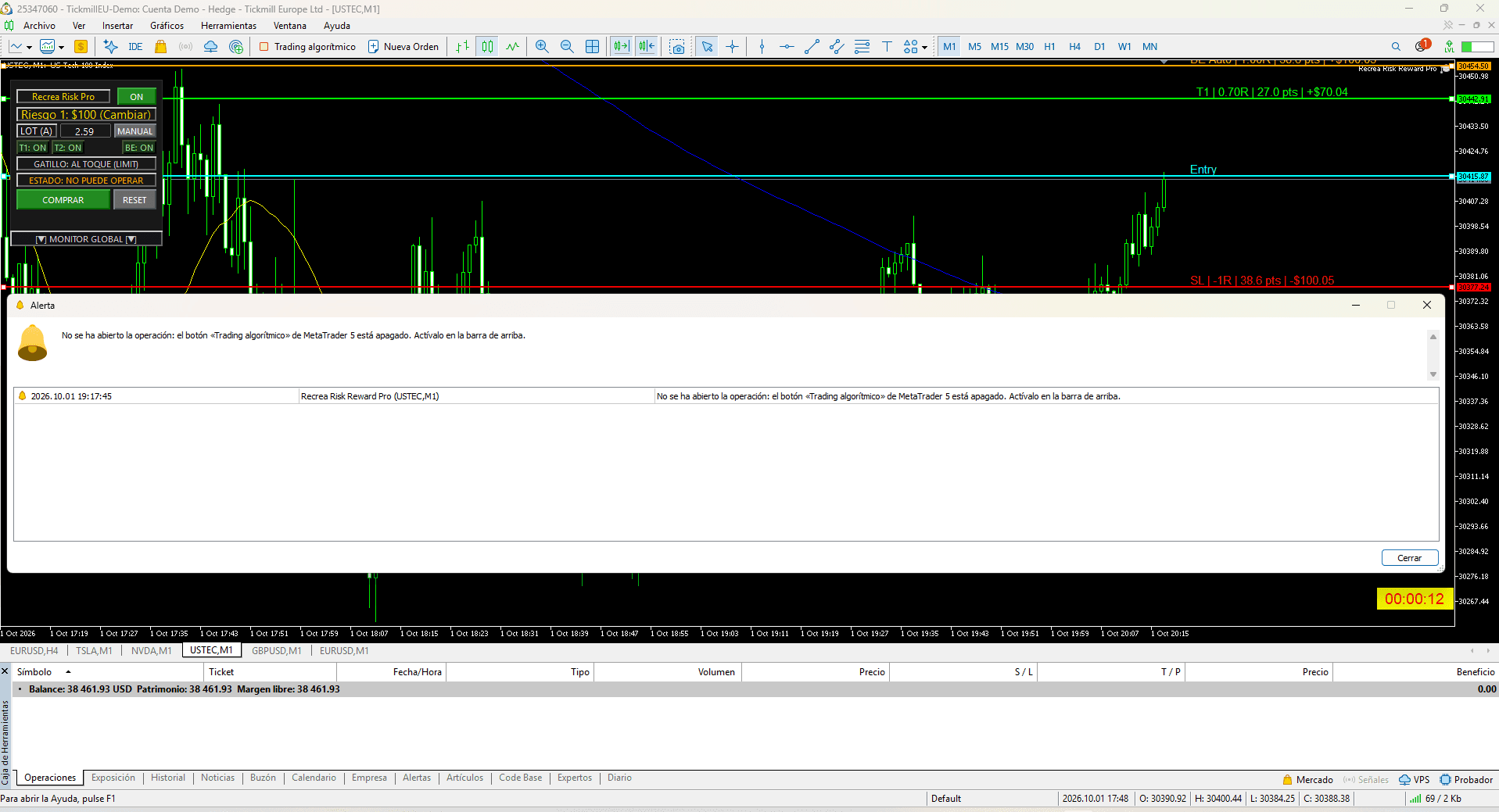The image size is (1499, 812).
Task: Open the Historial tab
Action: [168, 778]
